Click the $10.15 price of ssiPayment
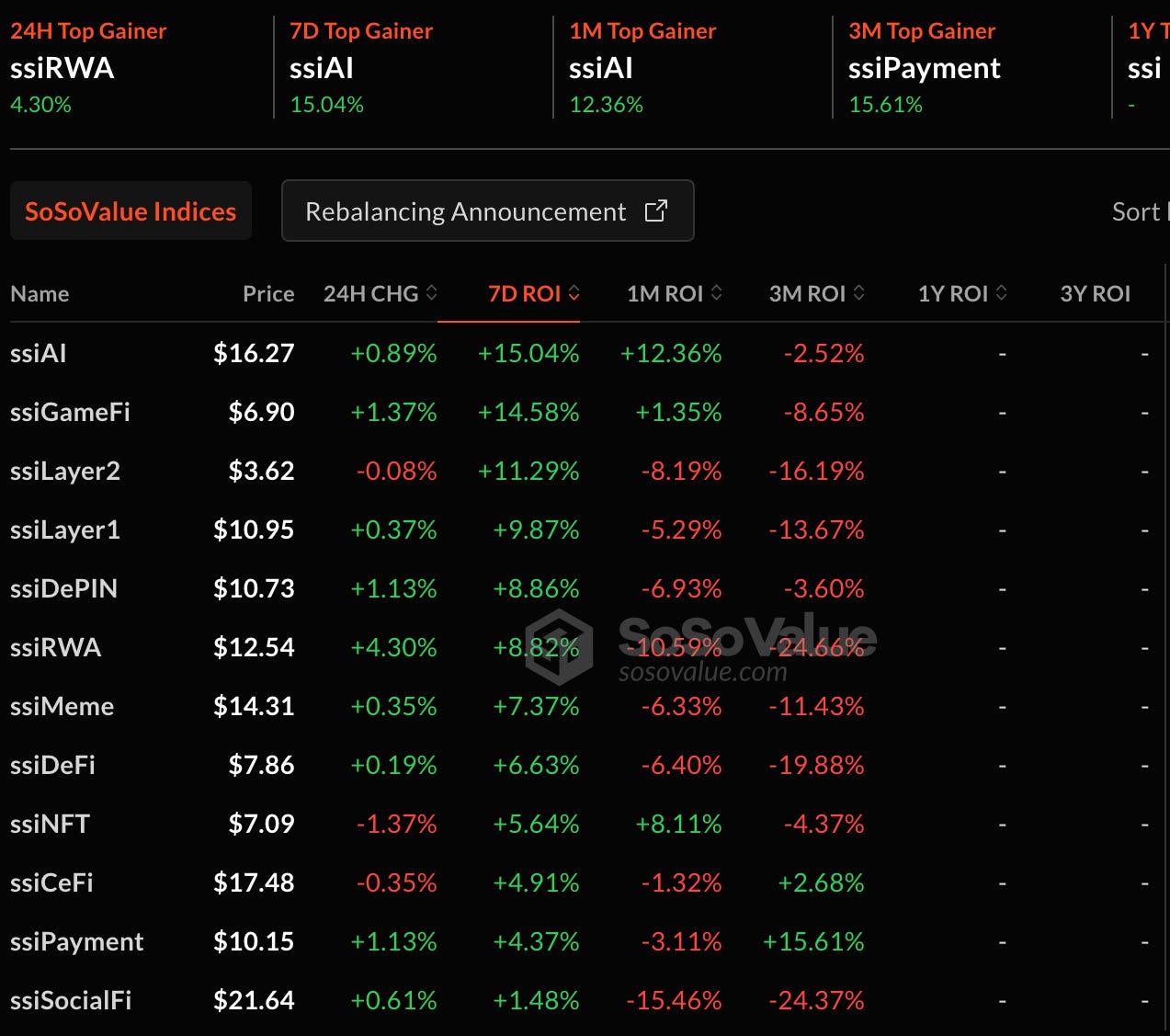 click(254, 941)
